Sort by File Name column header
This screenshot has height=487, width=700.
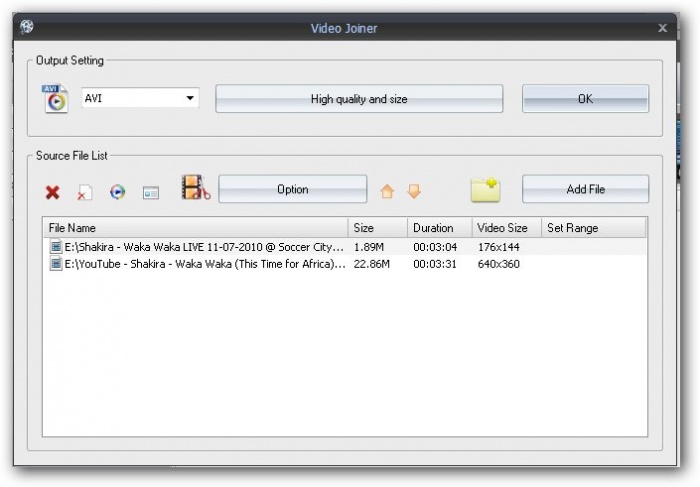tap(196, 228)
